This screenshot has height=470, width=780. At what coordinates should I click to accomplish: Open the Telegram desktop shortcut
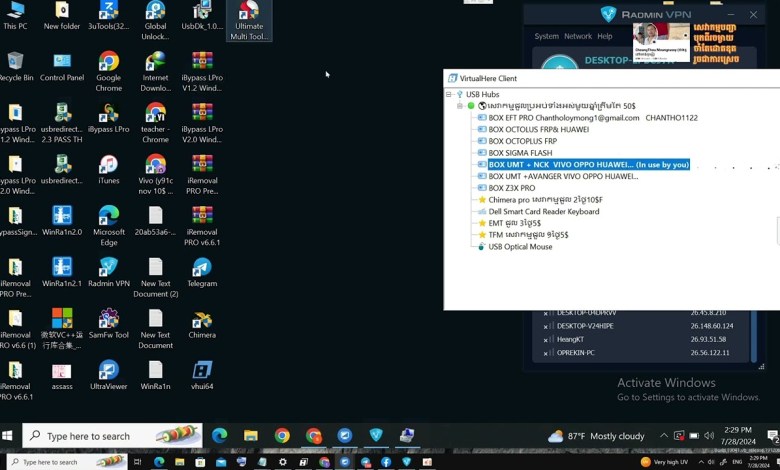(202, 272)
